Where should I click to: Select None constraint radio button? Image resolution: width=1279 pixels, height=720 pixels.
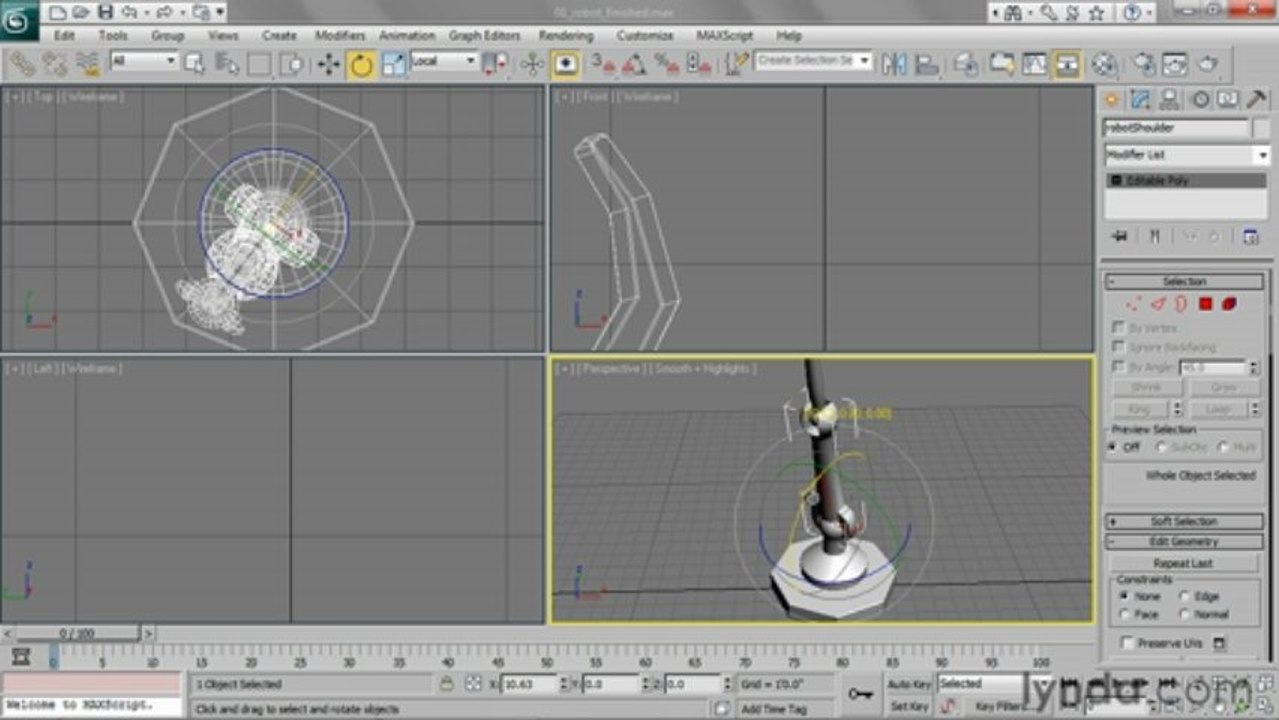[x=1125, y=596]
